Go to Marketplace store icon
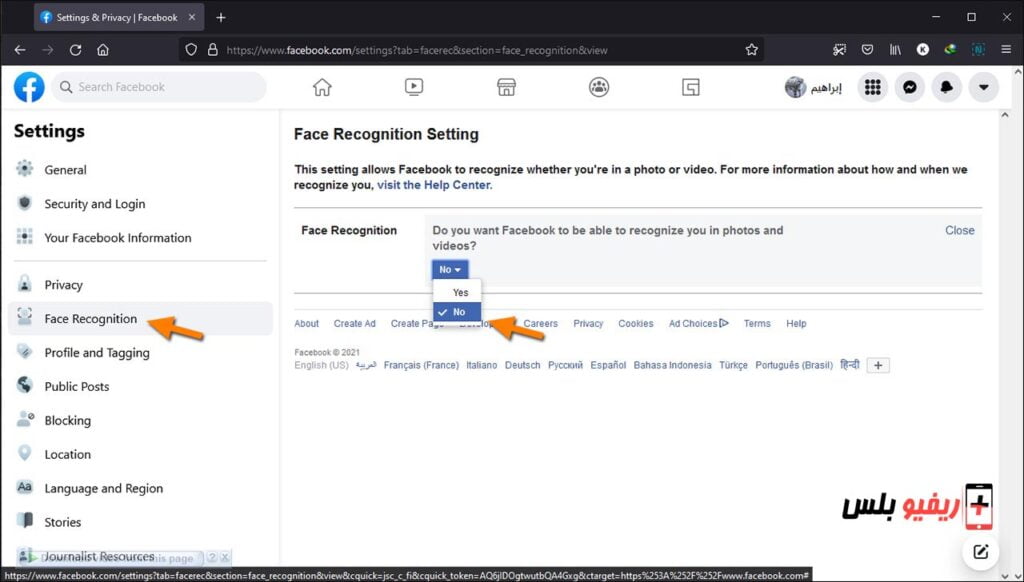Viewport: 1024px width, 582px height. pyautogui.click(x=506, y=88)
